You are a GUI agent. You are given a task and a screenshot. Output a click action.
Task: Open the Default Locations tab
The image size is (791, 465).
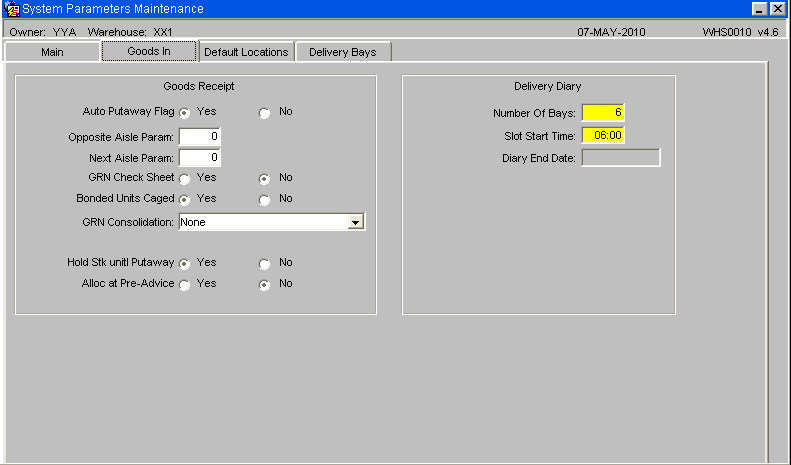pos(246,52)
